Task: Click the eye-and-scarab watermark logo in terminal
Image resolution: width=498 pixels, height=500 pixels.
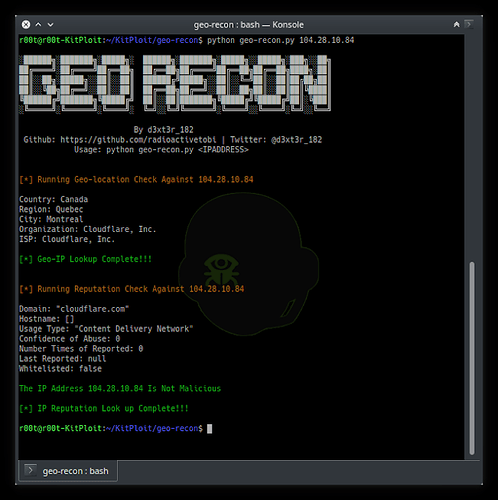Action: 221,268
